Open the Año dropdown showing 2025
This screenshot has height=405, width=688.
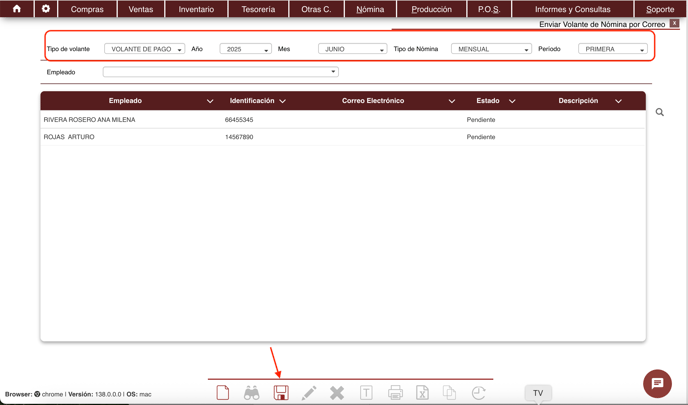click(x=246, y=49)
